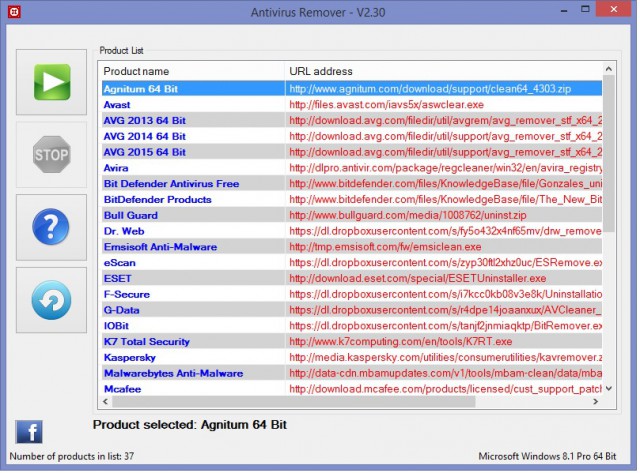Image resolution: width=640 pixels, height=473 pixels.
Task: Select the IOBit product
Action: coord(352,326)
